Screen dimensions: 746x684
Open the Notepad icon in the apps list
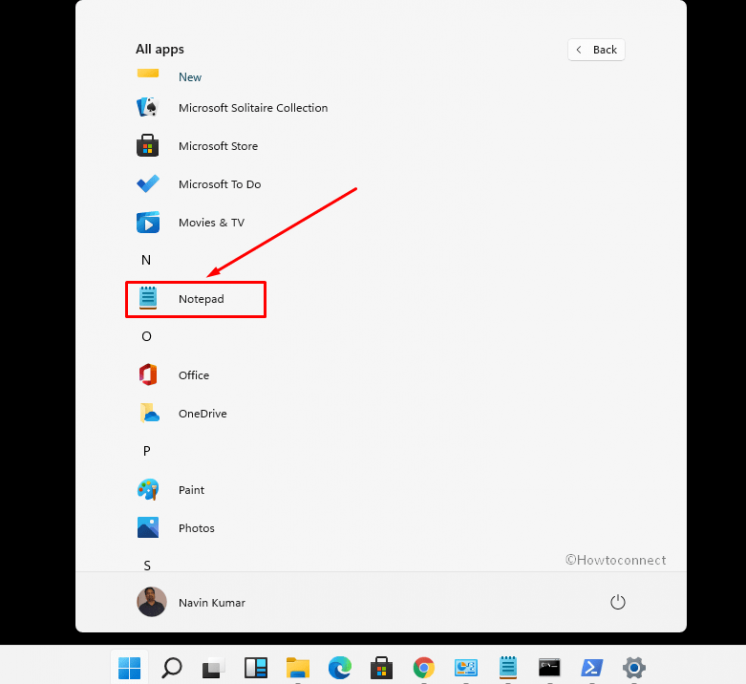point(147,298)
